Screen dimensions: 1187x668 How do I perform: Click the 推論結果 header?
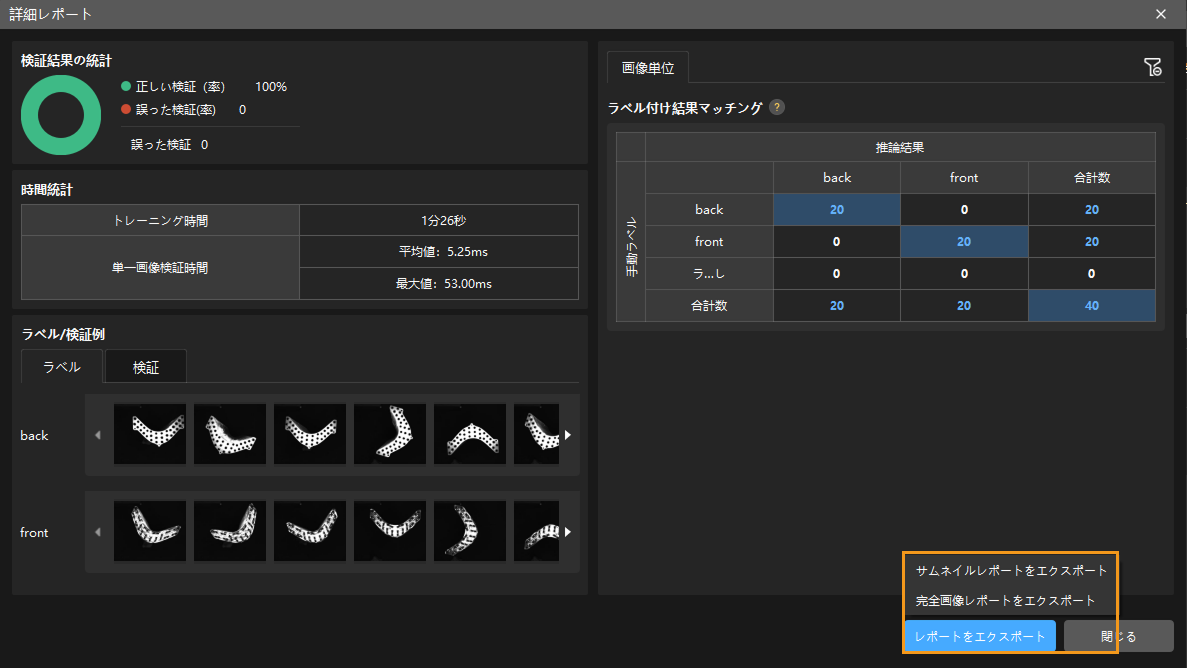point(900,148)
